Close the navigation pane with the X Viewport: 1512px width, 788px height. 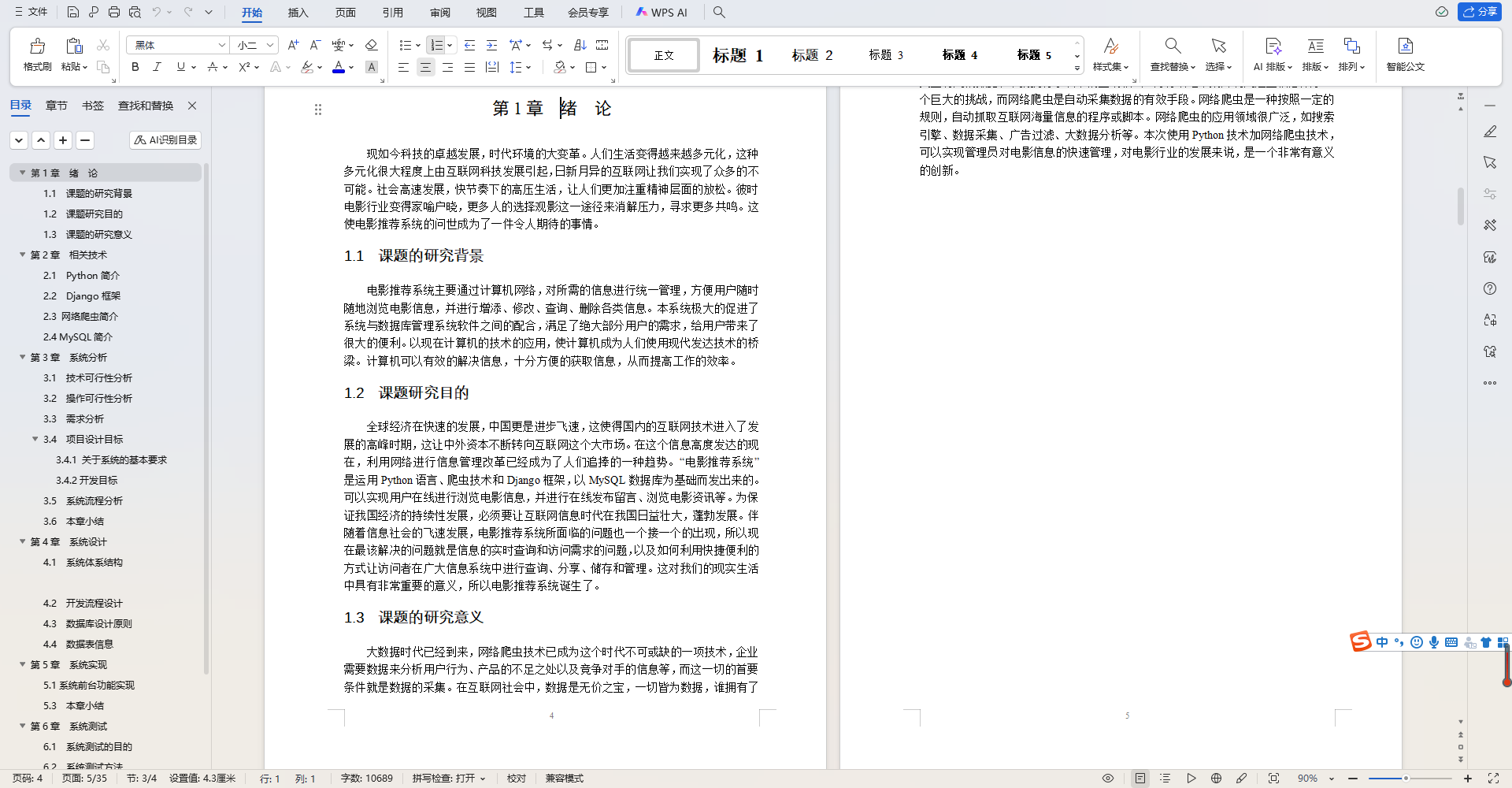pyautogui.click(x=192, y=106)
